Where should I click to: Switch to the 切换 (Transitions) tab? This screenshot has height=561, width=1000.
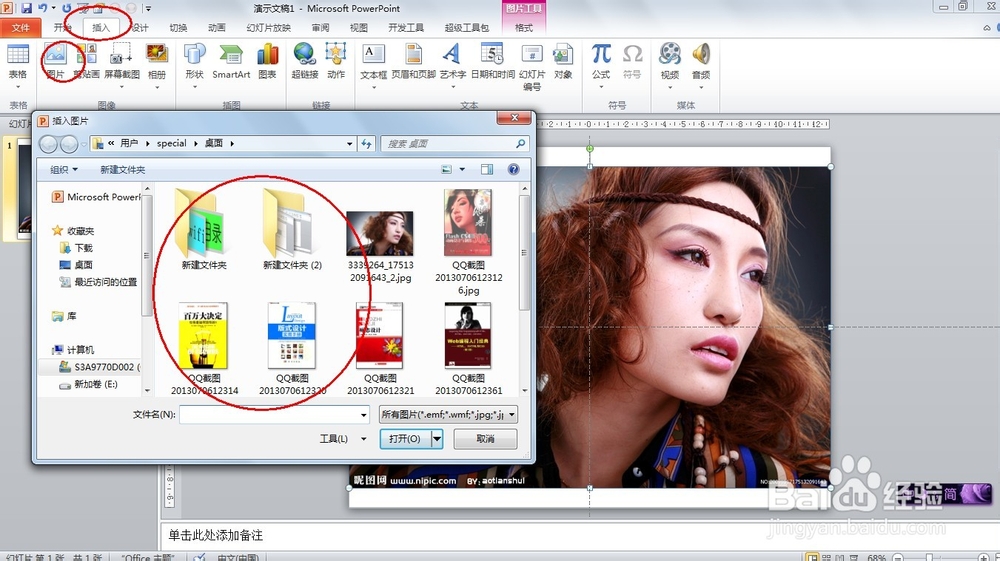[x=179, y=27]
